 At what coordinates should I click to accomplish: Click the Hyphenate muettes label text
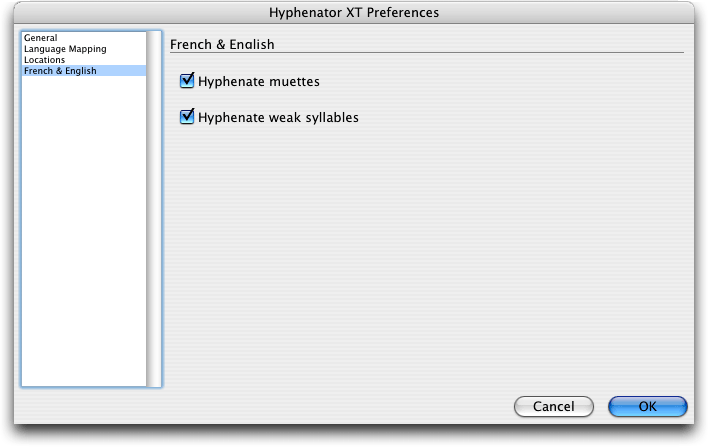point(259,81)
